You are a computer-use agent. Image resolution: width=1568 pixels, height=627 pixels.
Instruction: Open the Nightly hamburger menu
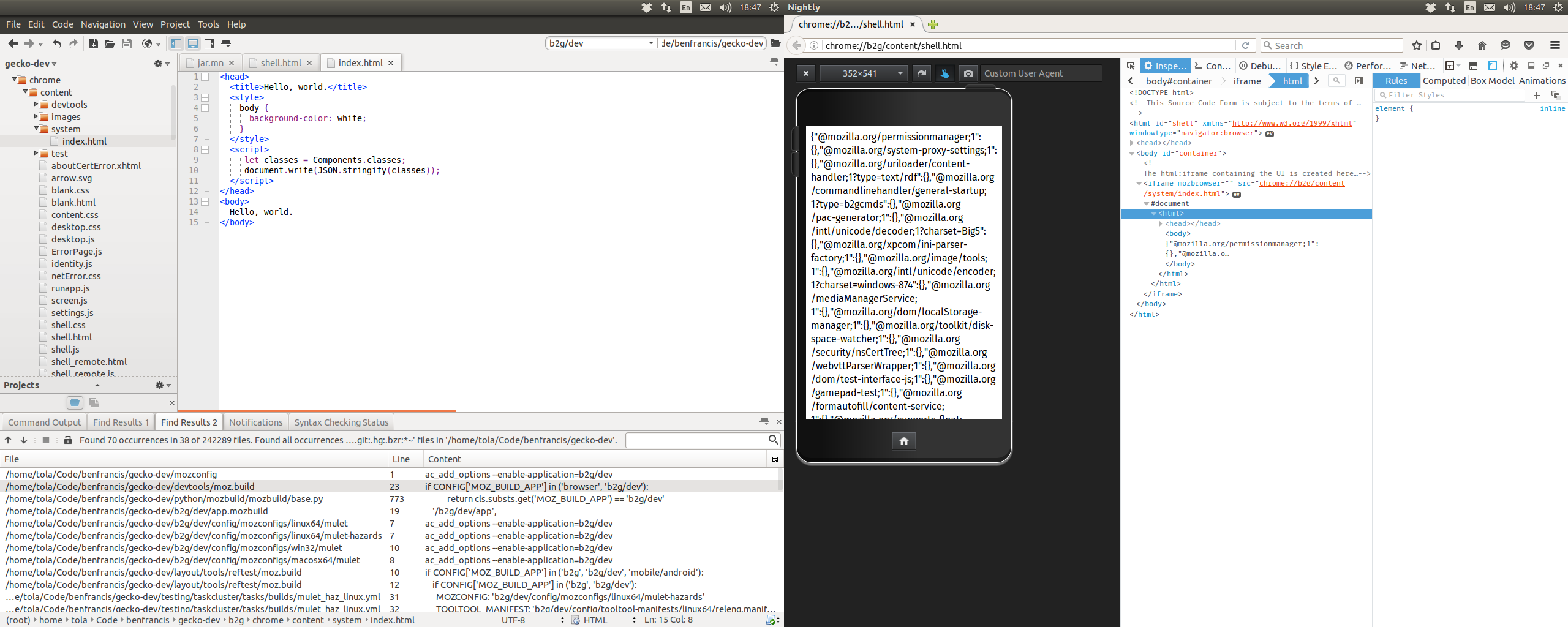1555,45
